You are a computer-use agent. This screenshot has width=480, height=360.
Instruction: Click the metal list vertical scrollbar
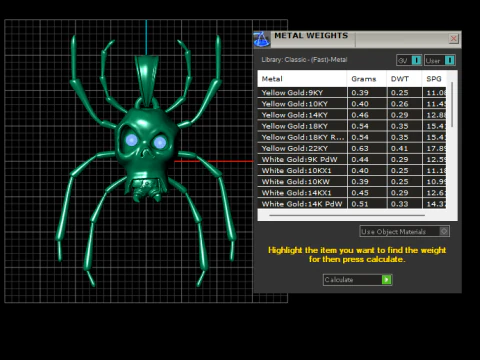tap(452, 104)
